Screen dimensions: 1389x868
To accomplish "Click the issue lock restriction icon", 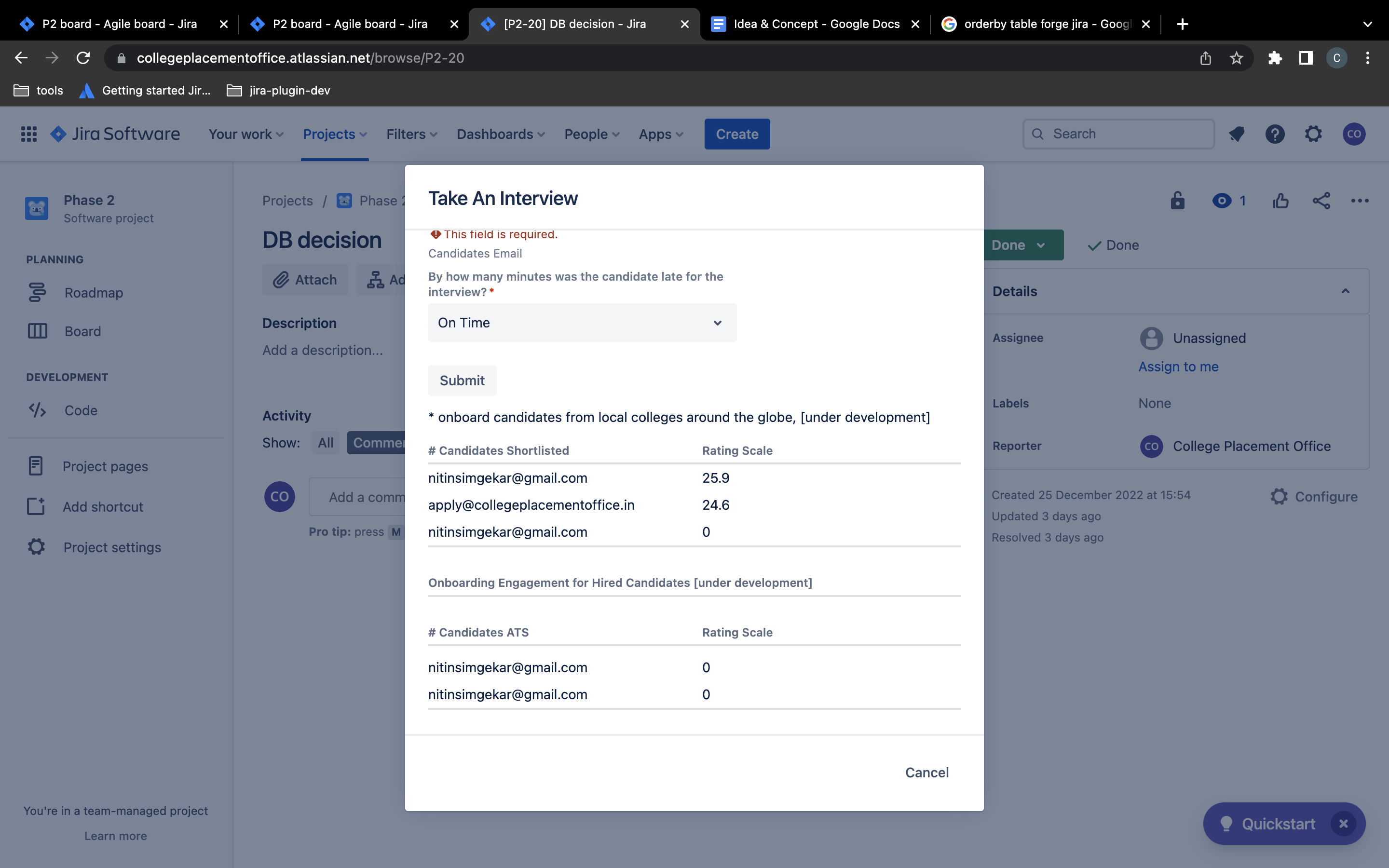I will tap(1177, 200).
